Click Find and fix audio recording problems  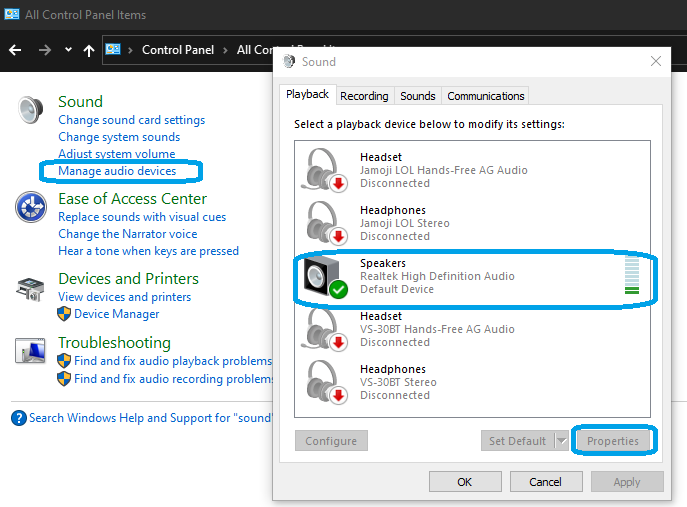[x=173, y=379]
